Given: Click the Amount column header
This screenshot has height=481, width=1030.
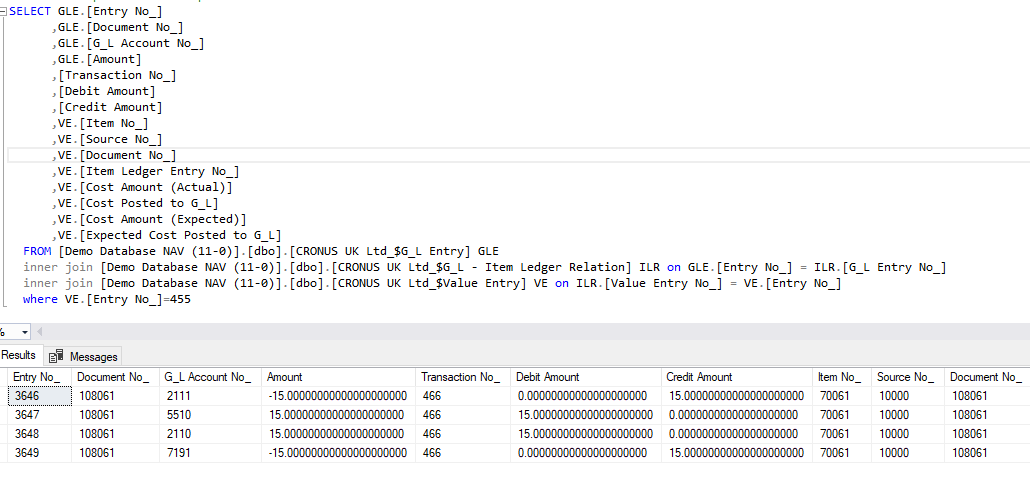Looking at the screenshot, I should click(285, 377).
